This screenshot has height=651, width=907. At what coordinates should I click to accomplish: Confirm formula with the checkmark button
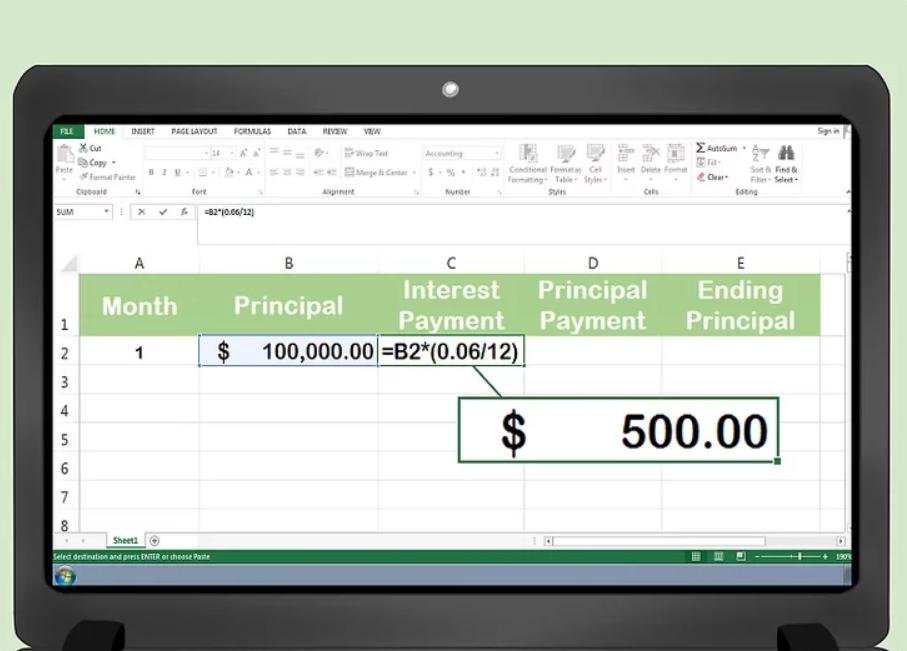point(163,212)
